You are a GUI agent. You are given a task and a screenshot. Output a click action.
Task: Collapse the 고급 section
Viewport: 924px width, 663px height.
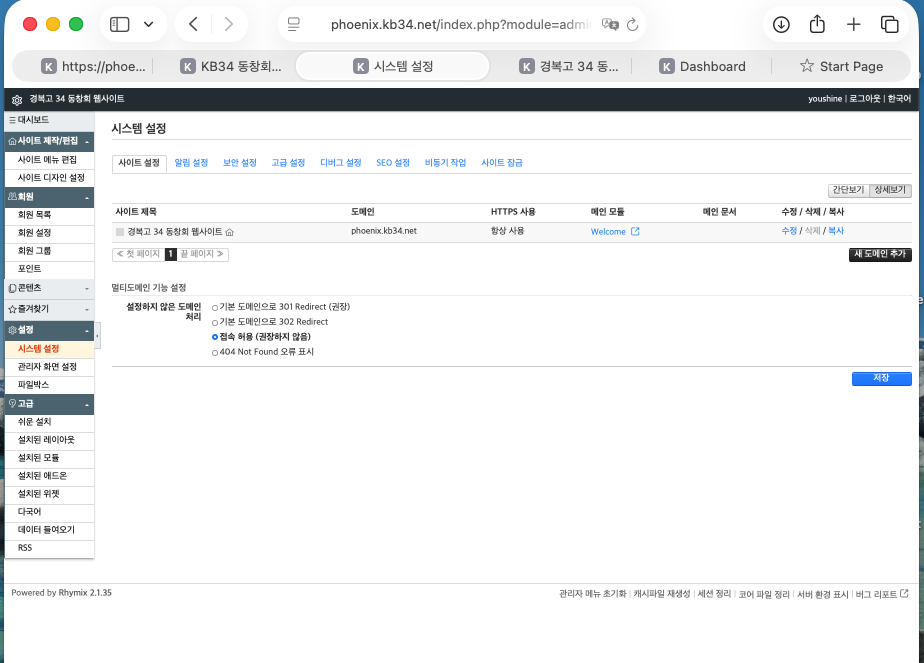pos(49,404)
